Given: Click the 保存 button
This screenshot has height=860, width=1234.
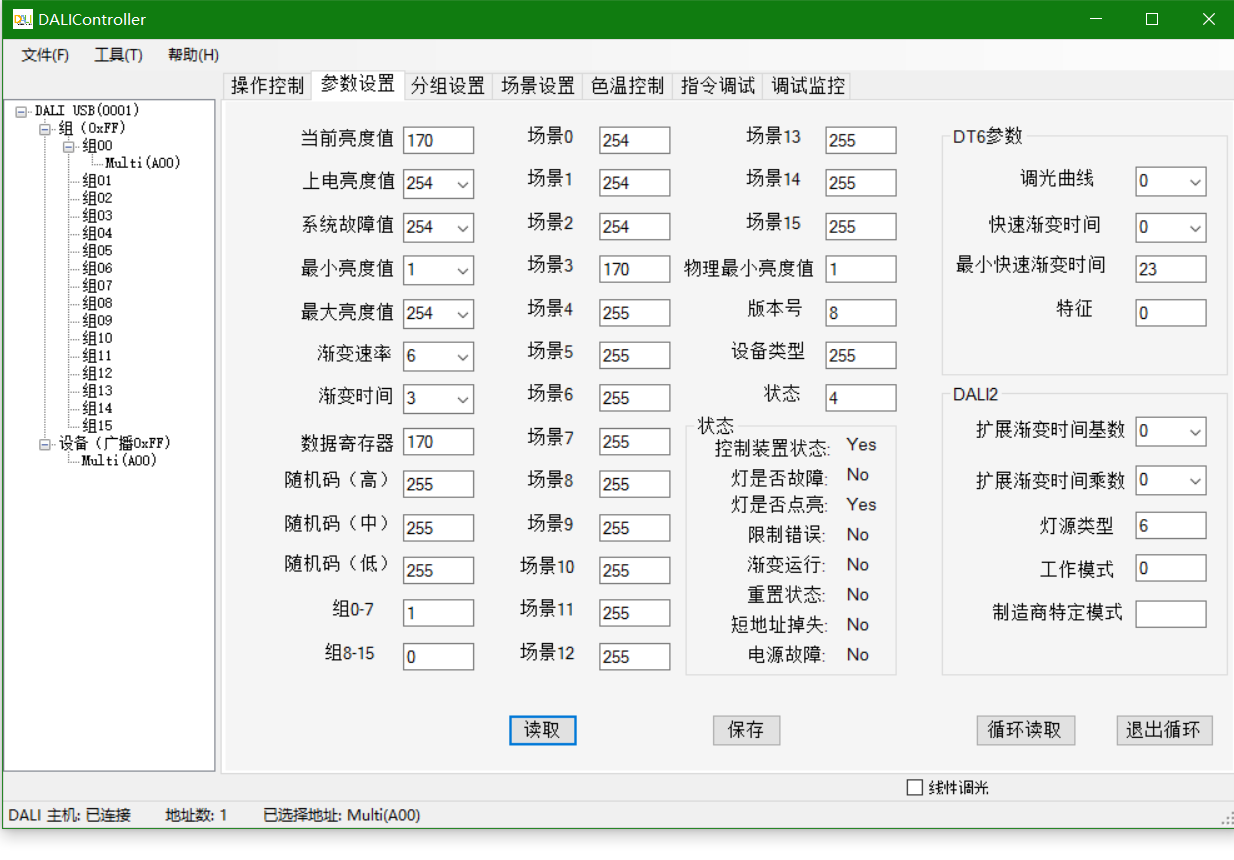Looking at the screenshot, I should click(x=746, y=730).
